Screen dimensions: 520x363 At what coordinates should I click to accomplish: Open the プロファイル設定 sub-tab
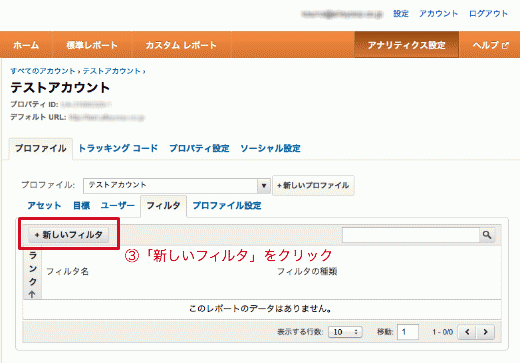point(227,205)
